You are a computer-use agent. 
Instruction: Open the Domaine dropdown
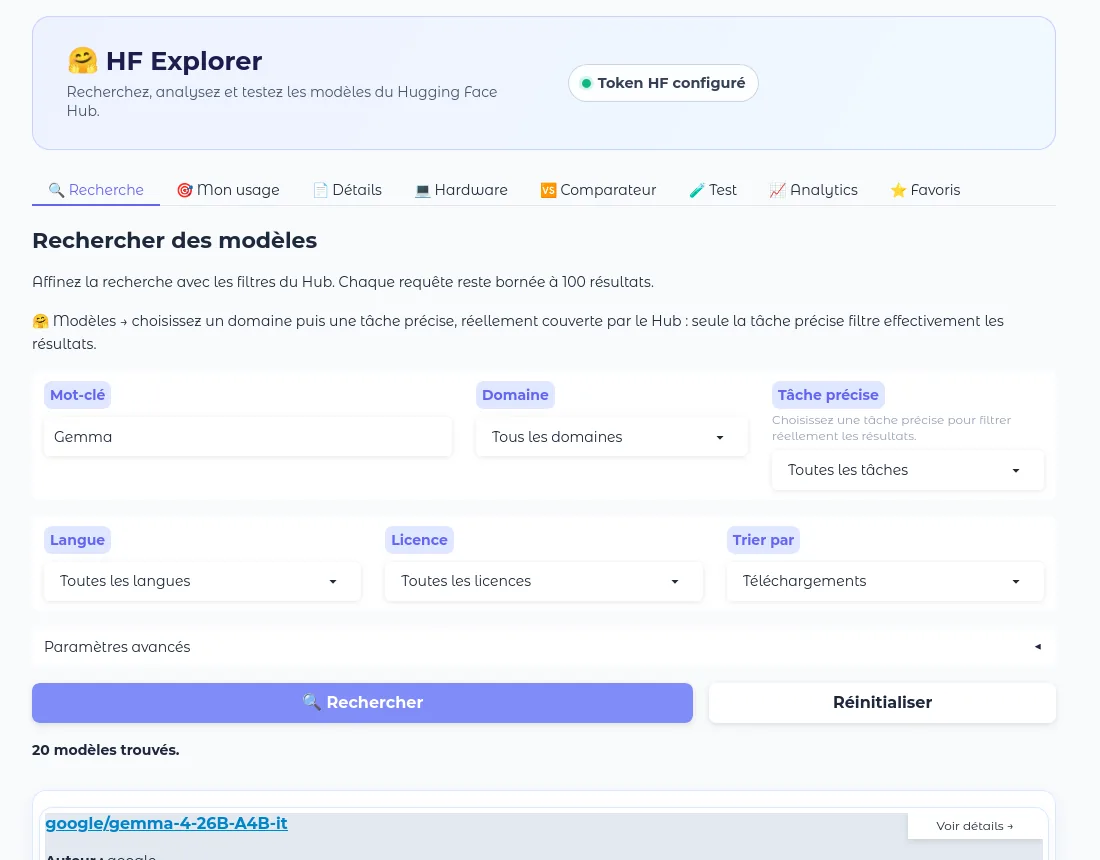click(x=611, y=437)
